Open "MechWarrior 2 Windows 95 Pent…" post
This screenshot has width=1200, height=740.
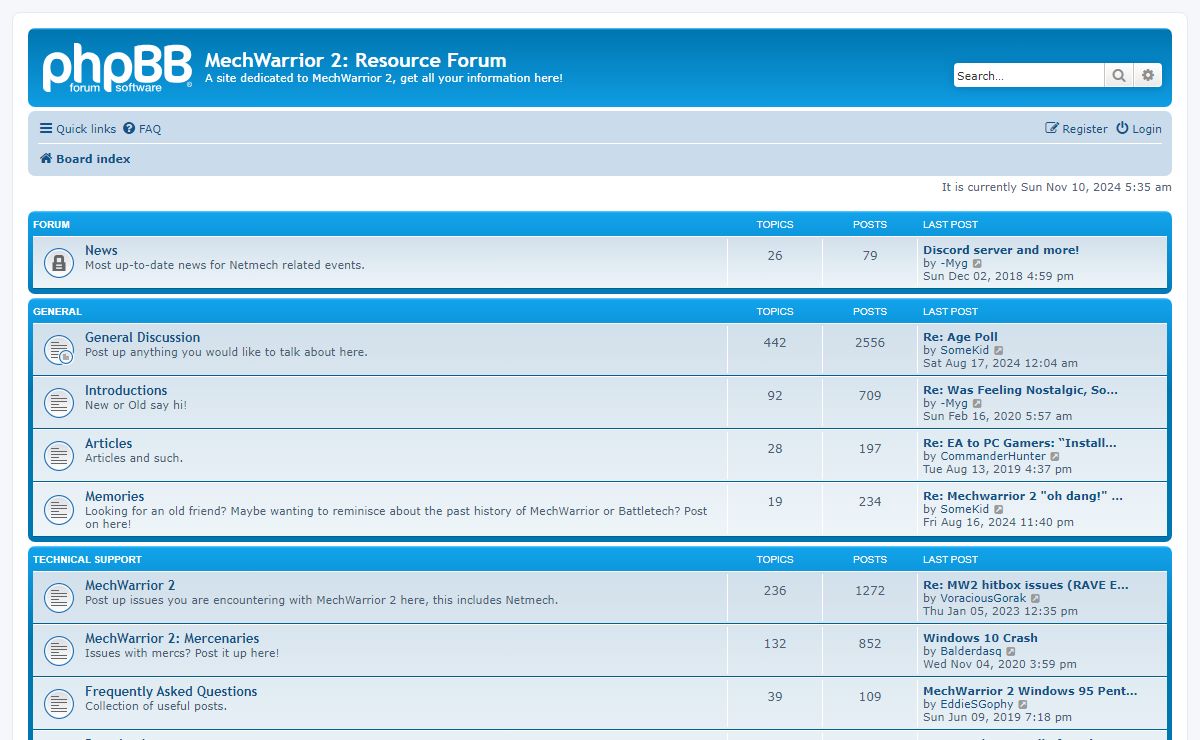[x=1030, y=691]
